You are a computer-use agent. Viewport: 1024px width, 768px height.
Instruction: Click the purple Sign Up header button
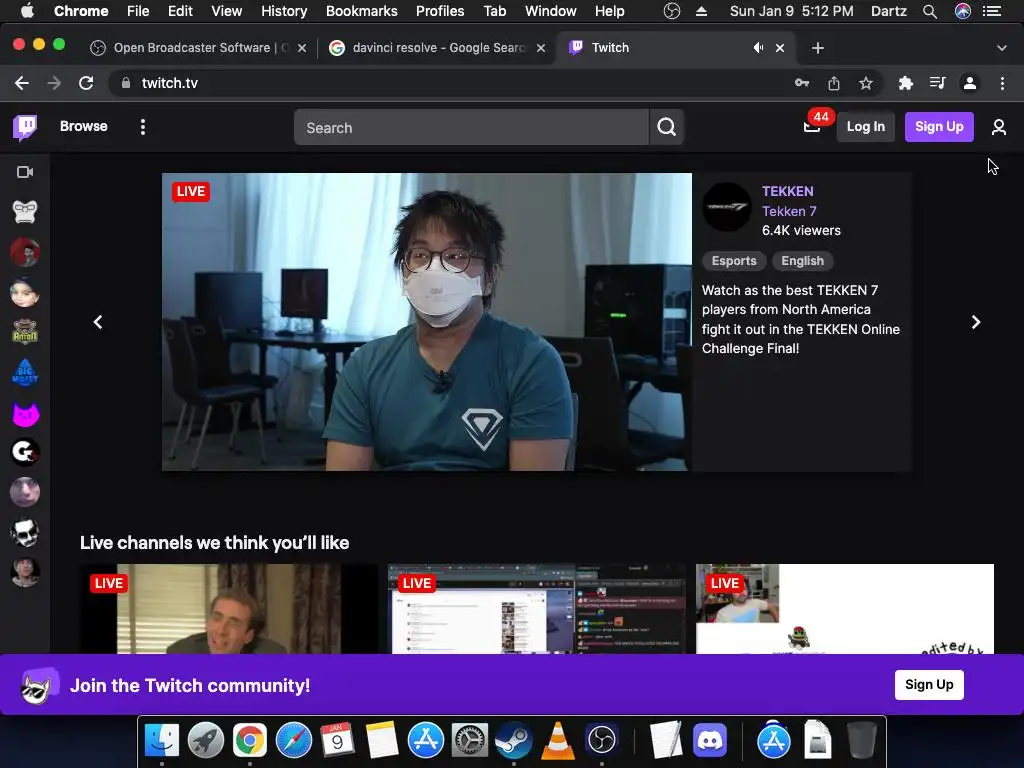[x=938, y=127]
